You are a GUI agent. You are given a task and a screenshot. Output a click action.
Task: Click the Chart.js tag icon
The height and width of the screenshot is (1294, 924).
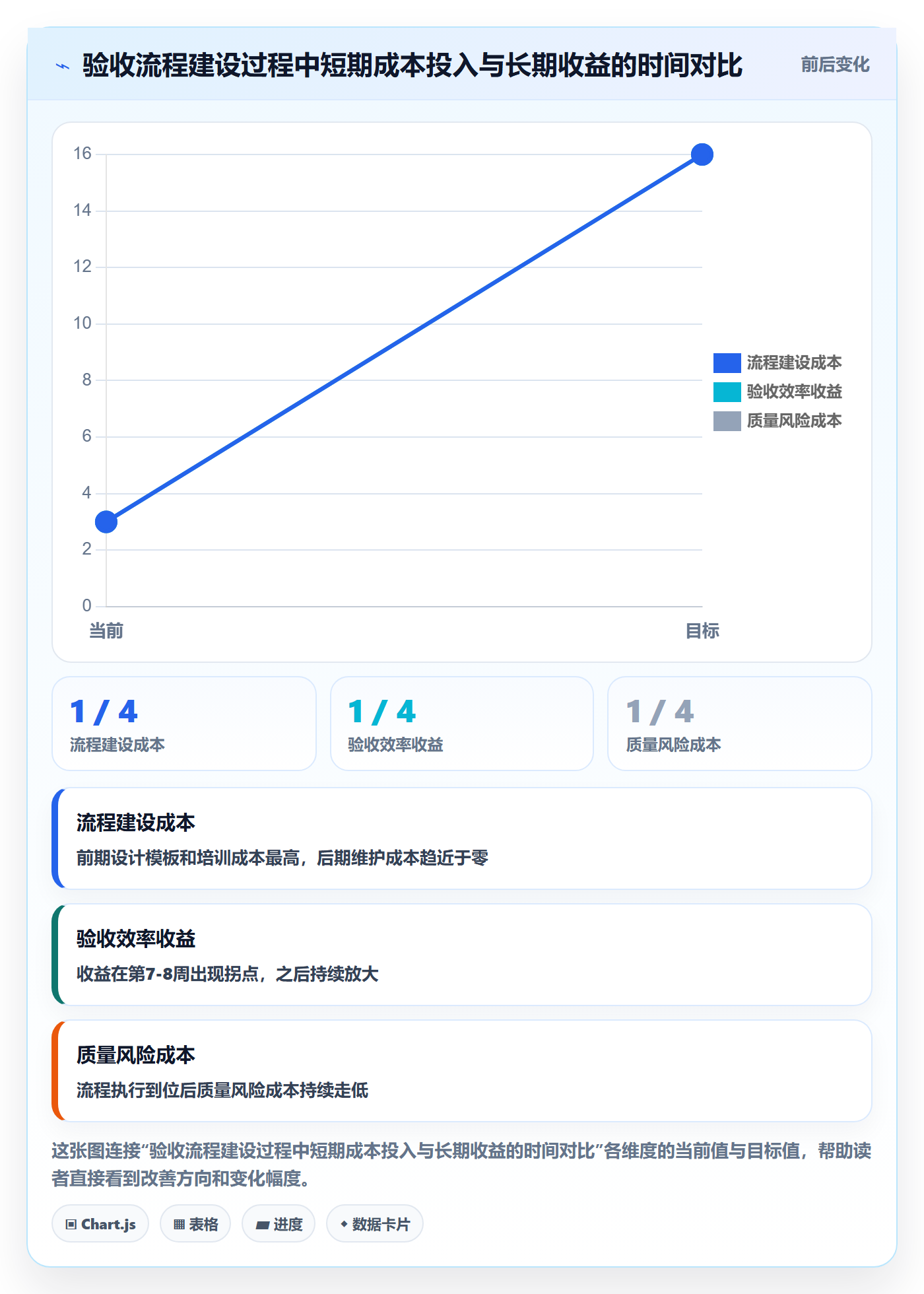(x=71, y=1225)
